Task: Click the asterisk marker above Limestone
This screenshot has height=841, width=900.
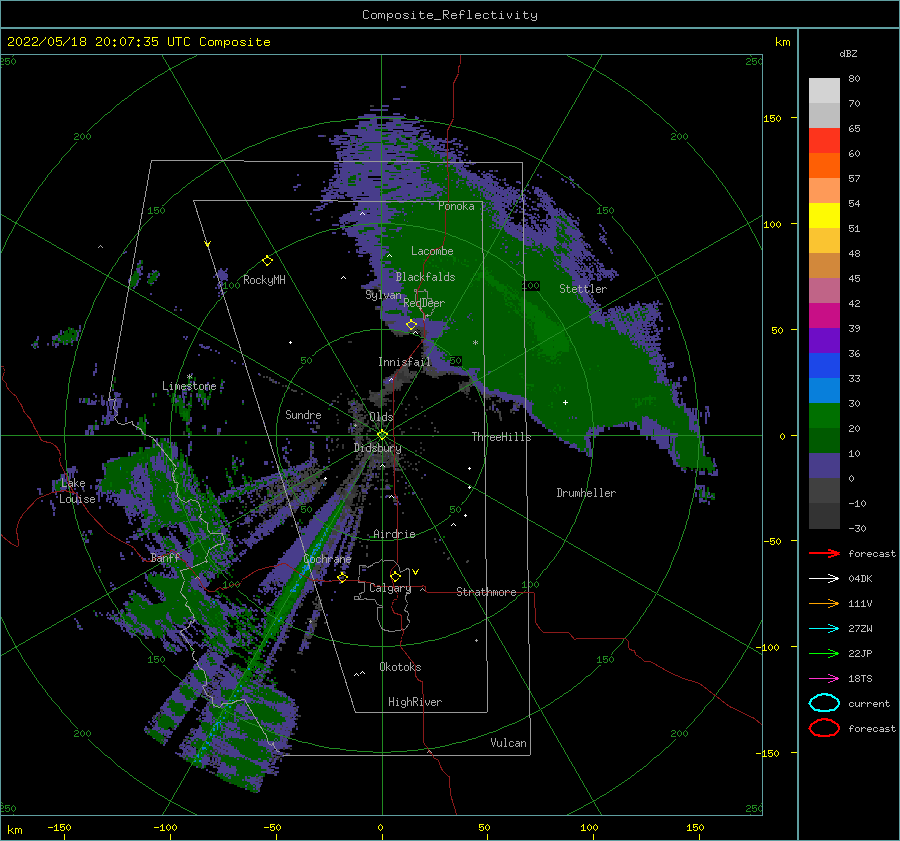Action: pyautogui.click(x=189, y=377)
